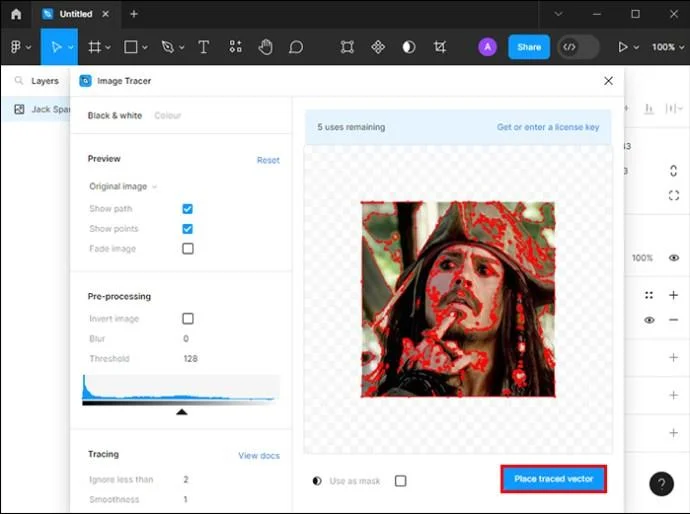Click the Use as mask toolbar icon
Viewport: 690px width, 514px height.
tap(409, 47)
